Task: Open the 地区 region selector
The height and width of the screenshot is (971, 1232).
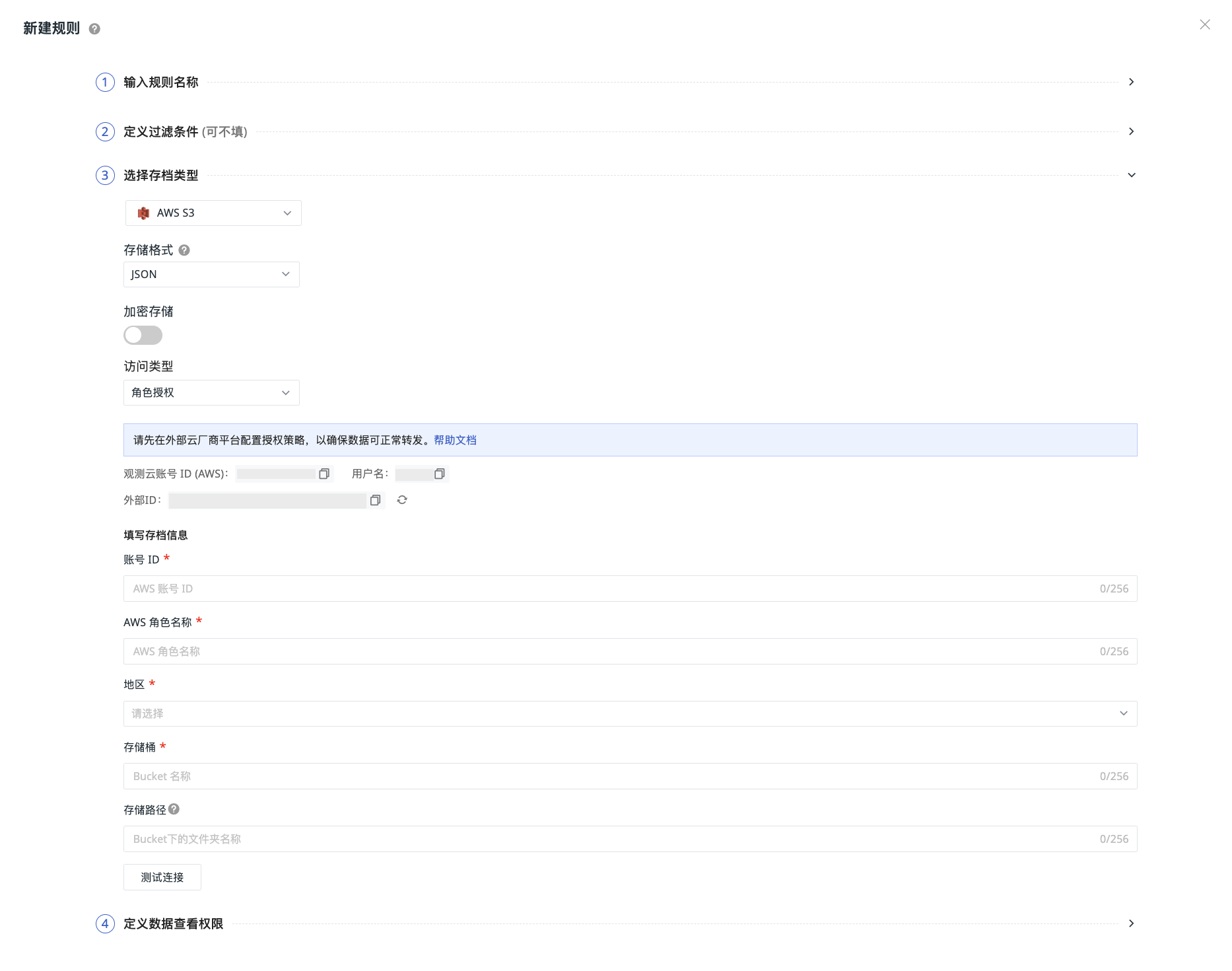Action: coord(629,714)
